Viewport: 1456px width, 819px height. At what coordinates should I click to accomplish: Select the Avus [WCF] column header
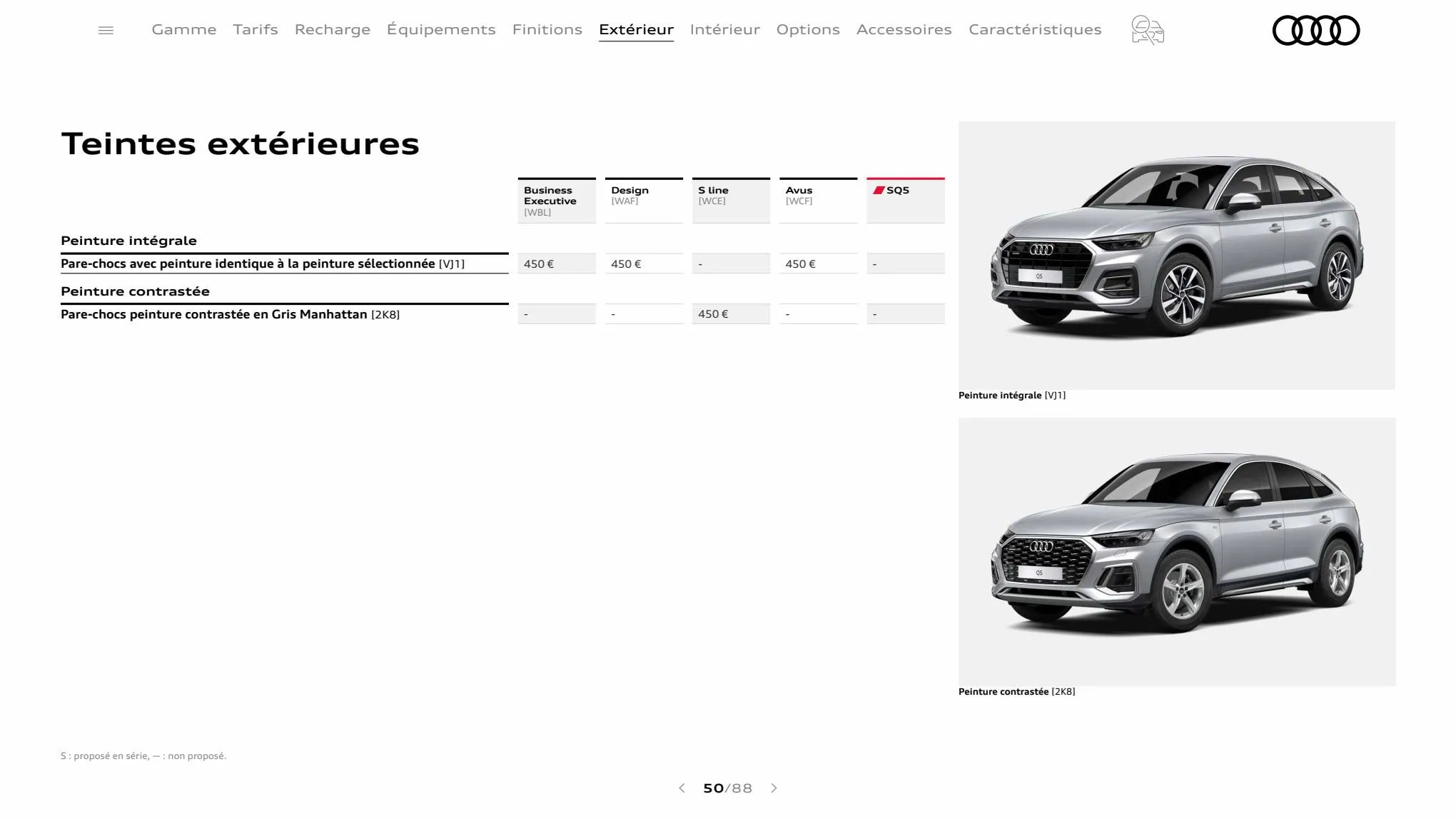[818, 201]
